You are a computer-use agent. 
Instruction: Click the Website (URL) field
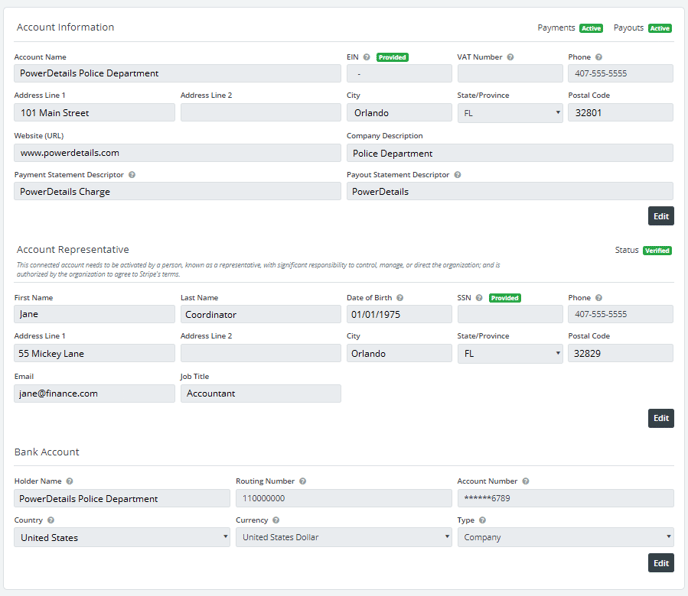point(177,153)
